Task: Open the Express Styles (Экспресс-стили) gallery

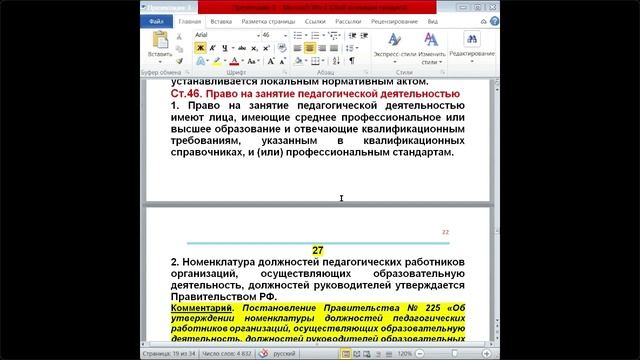Action: [x=395, y=47]
